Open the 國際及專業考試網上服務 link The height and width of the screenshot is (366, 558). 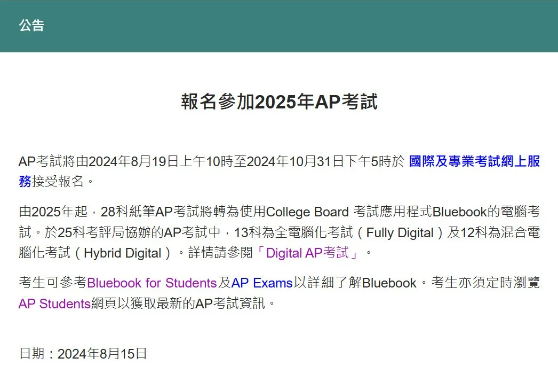[x=474, y=161]
